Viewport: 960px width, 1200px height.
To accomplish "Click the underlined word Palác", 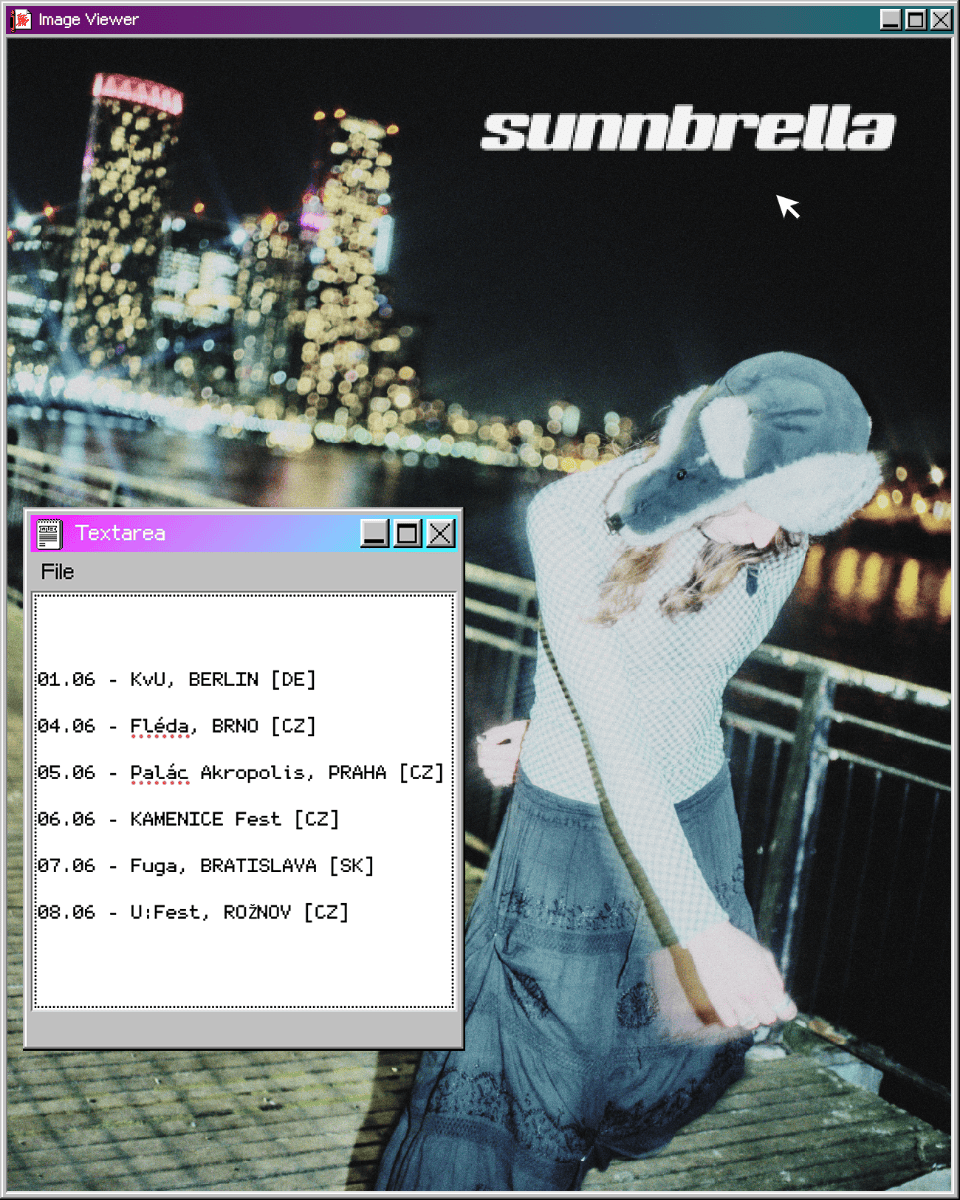I will [159, 773].
